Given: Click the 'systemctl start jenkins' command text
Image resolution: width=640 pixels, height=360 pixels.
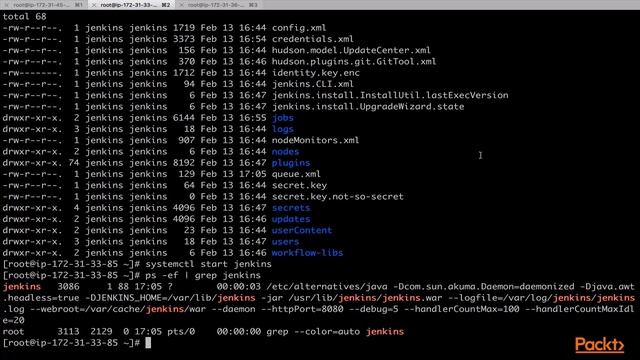Looking at the screenshot, I should (208, 264).
